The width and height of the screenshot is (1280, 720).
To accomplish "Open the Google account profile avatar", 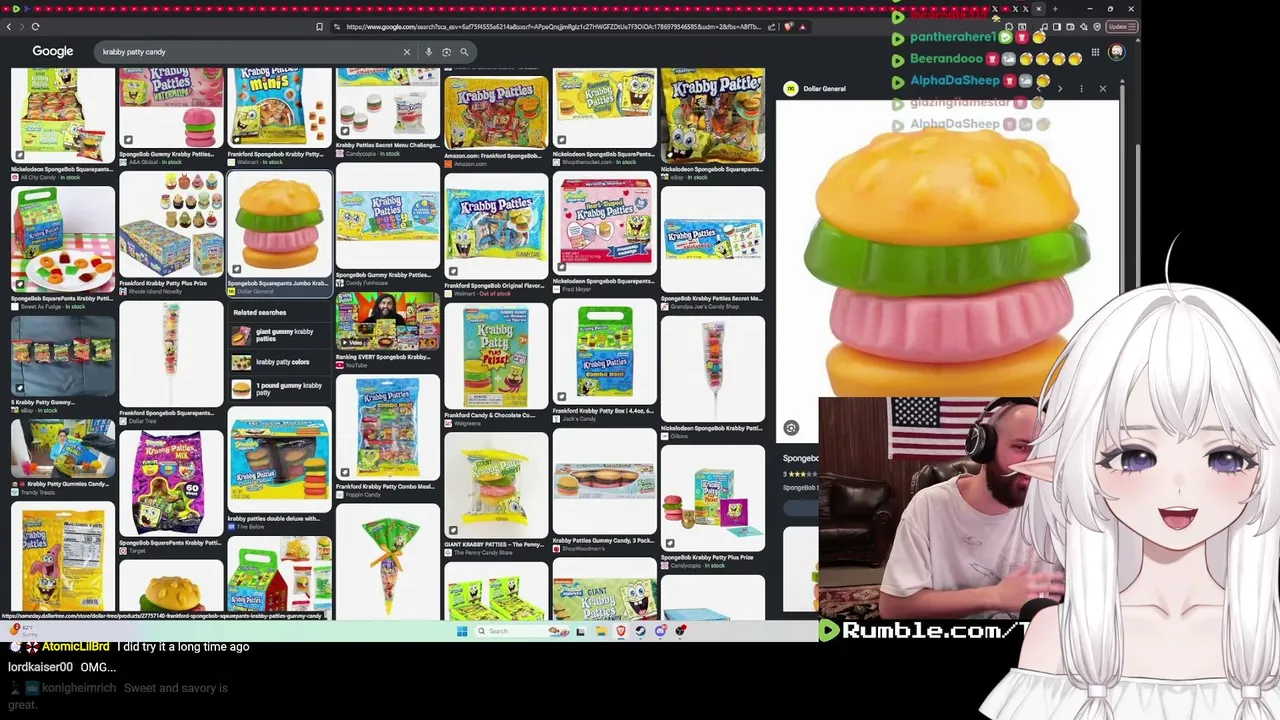I will coord(1117,52).
